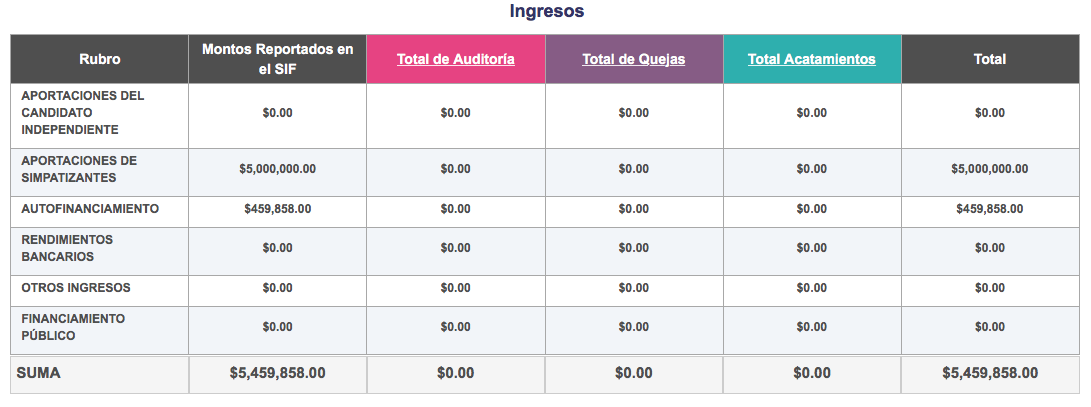The image size is (1091, 407).
Task: Click the Total de Quejas link
Action: (634, 59)
